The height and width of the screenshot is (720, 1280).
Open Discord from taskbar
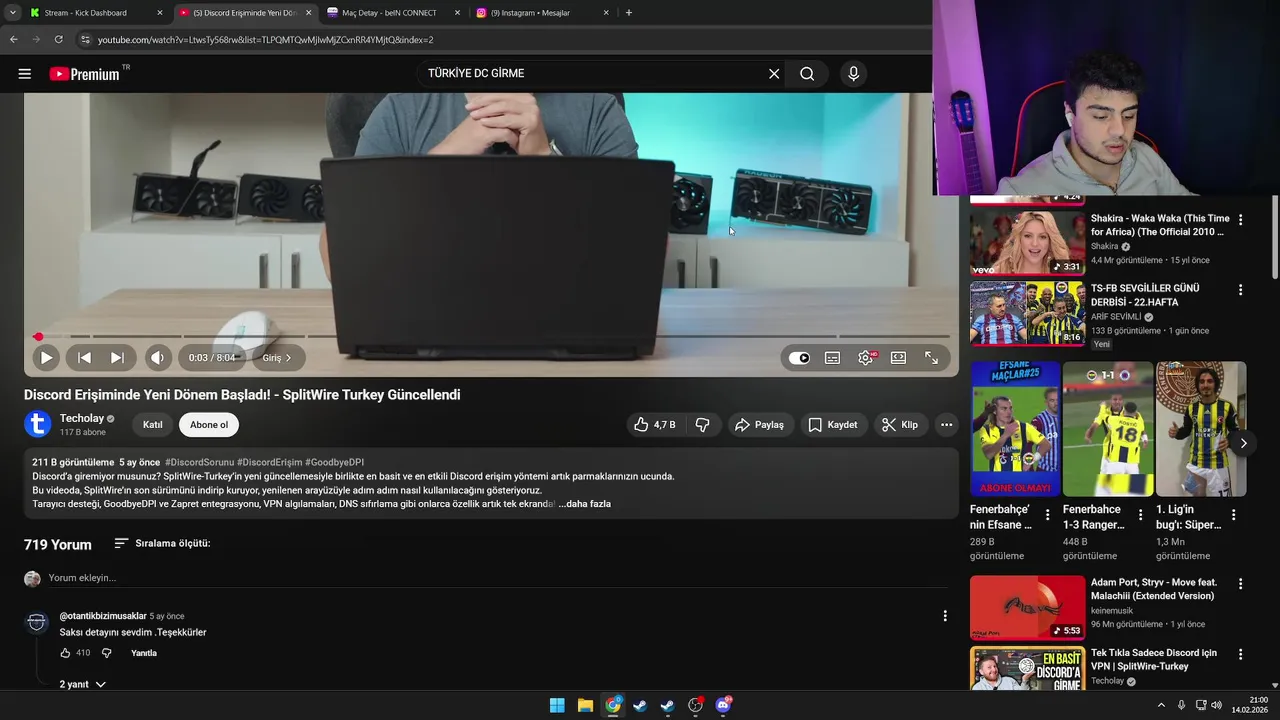point(723,705)
